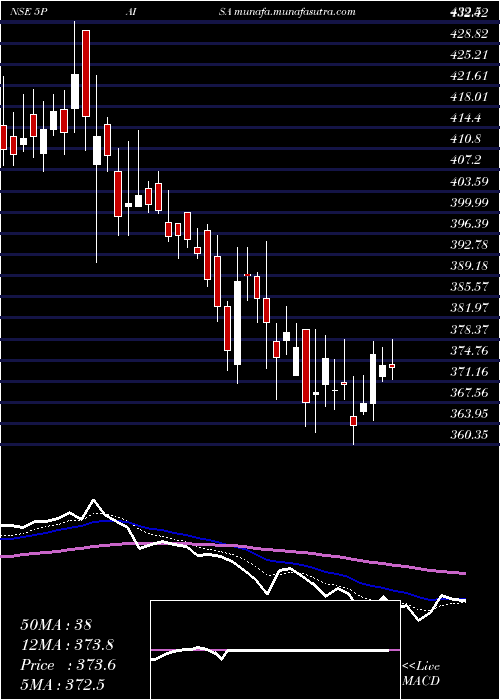Click the 385.57 price axis label
The image size is (500, 700).
468,287
